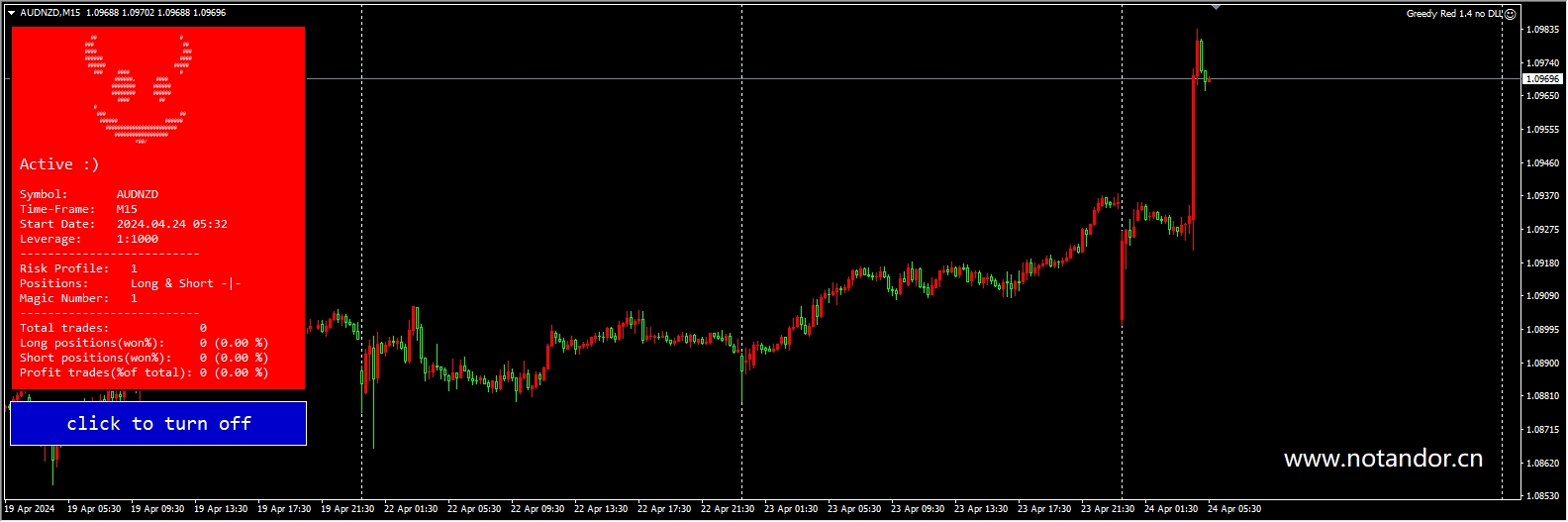Click the "23 Apr 21:30" time axis label
The image size is (1568, 522).
[1108, 509]
